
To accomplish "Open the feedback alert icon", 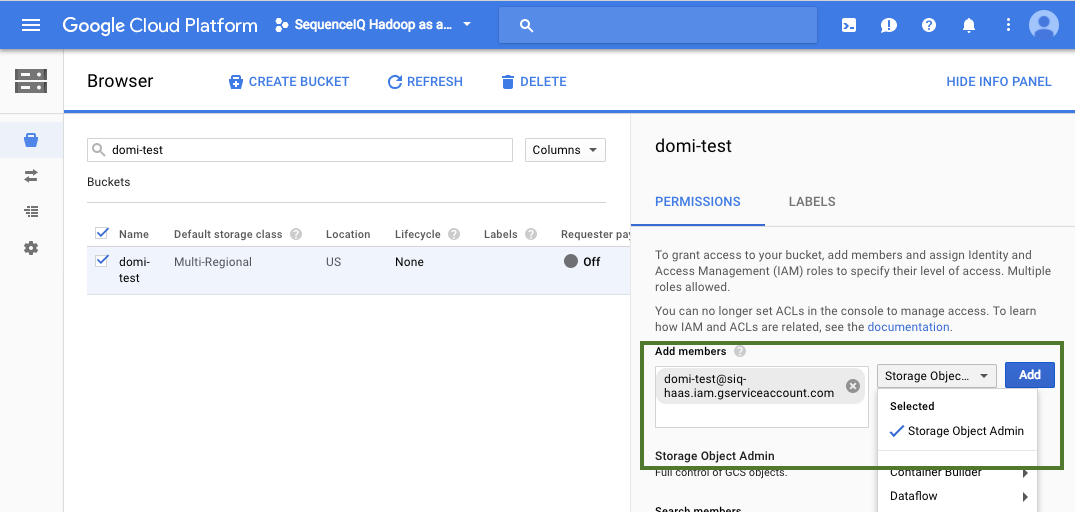I will [889, 25].
